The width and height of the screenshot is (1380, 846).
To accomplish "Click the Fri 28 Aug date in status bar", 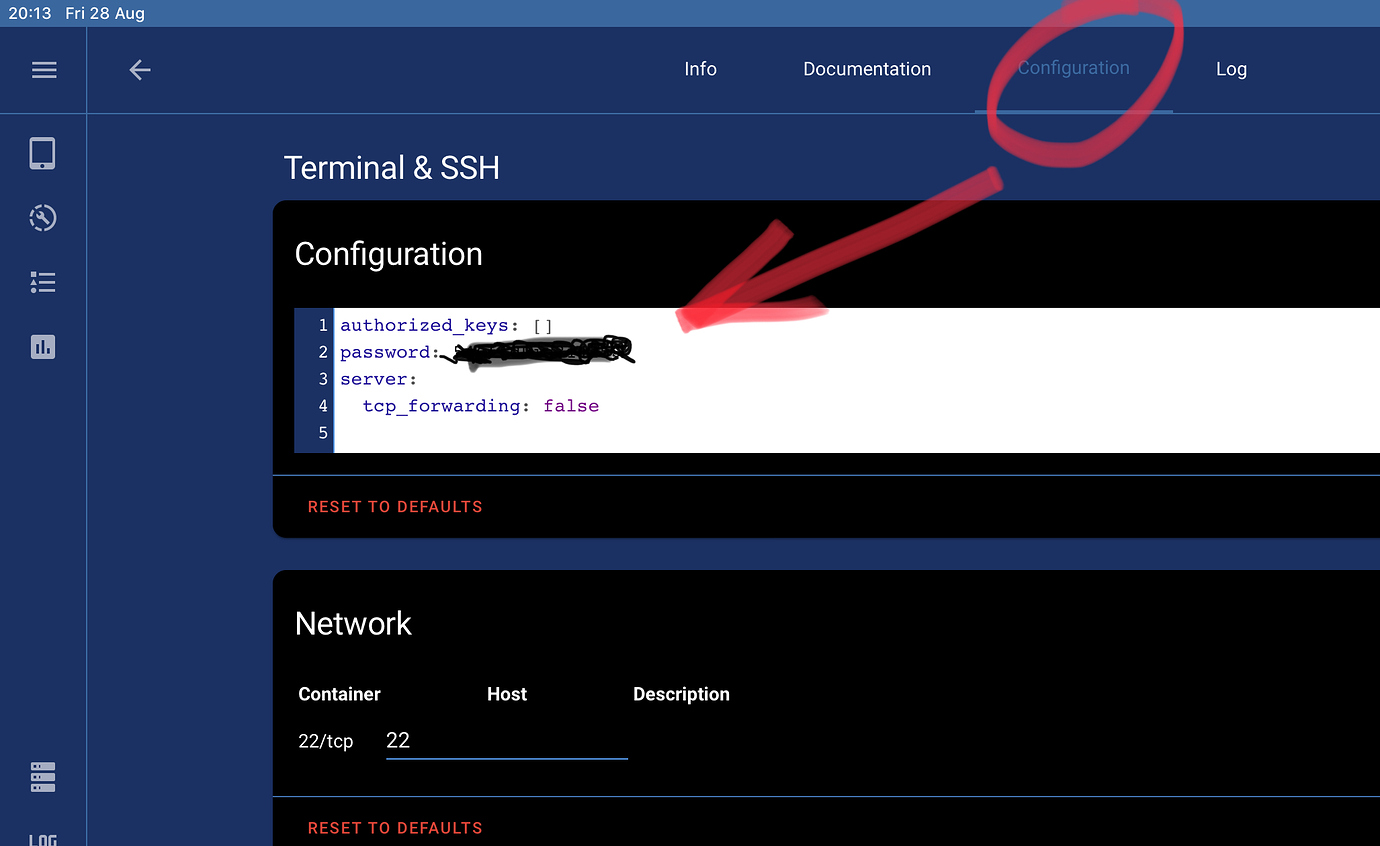I will coord(105,13).
